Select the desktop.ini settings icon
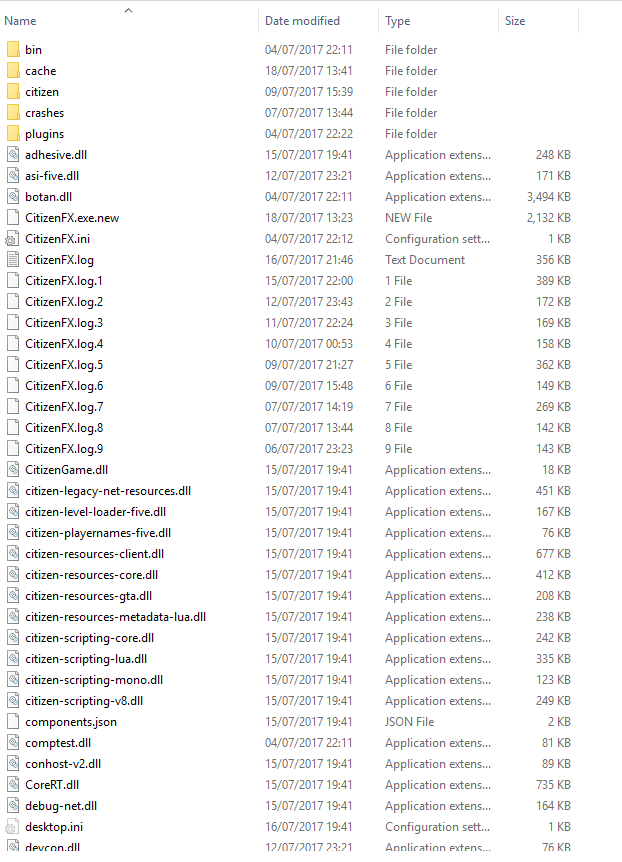Image resolution: width=622 pixels, height=862 pixels. pyautogui.click(x=12, y=826)
